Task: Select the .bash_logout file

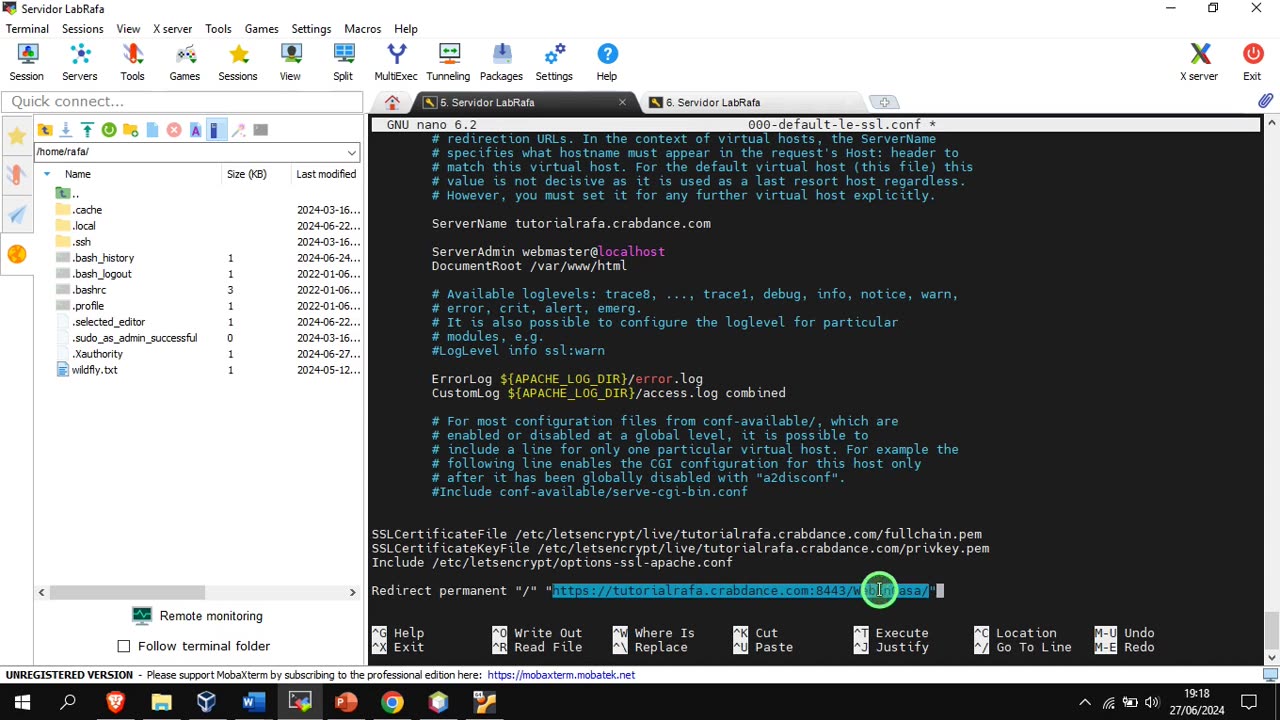Action: pos(102,274)
